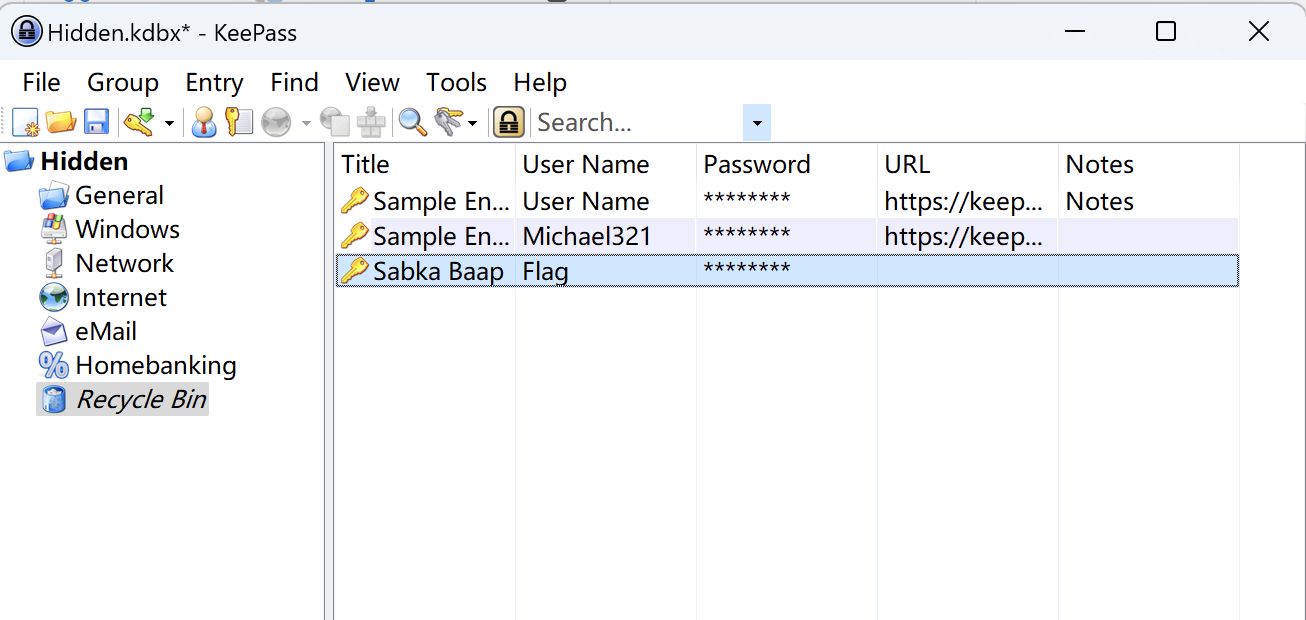Select the Michael321 entry row

pyautogui.click(x=586, y=236)
